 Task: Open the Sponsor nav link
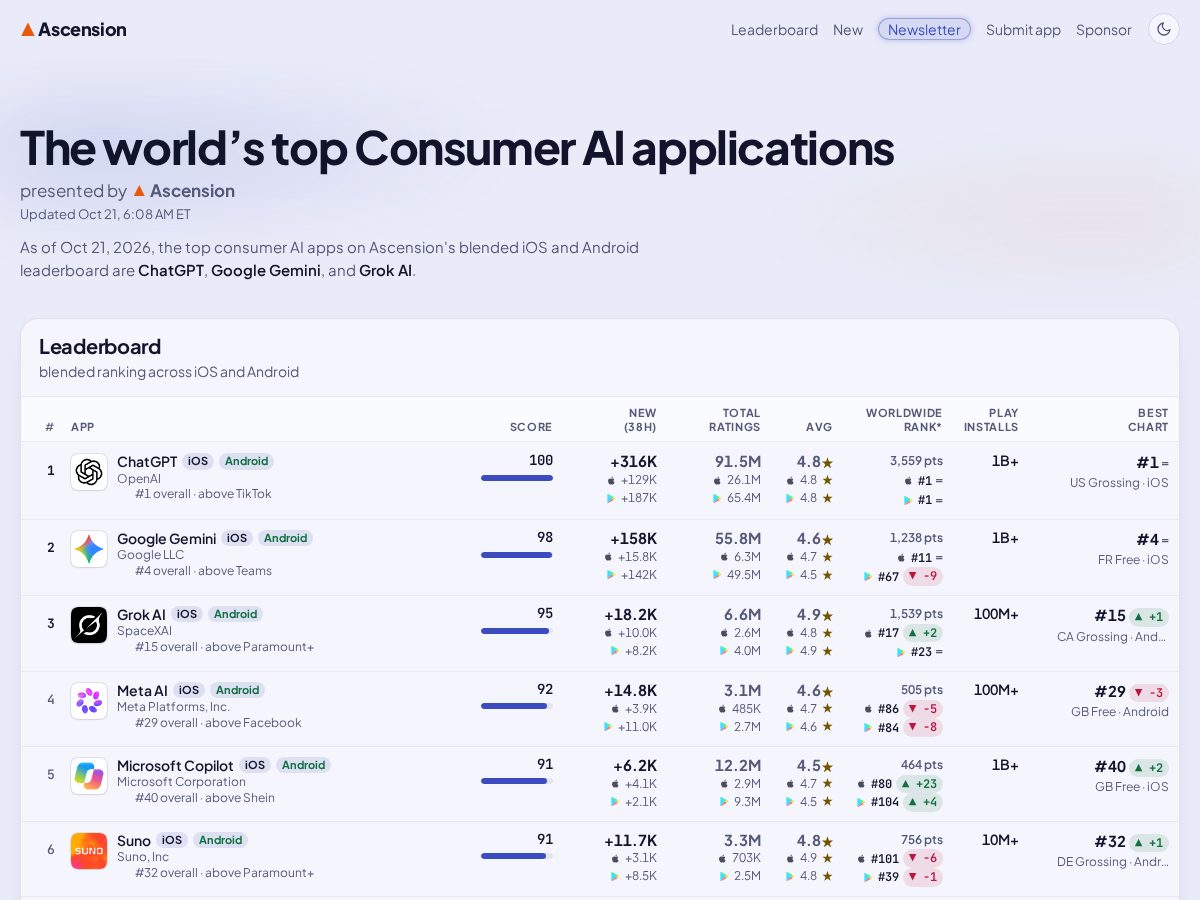click(1104, 30)
